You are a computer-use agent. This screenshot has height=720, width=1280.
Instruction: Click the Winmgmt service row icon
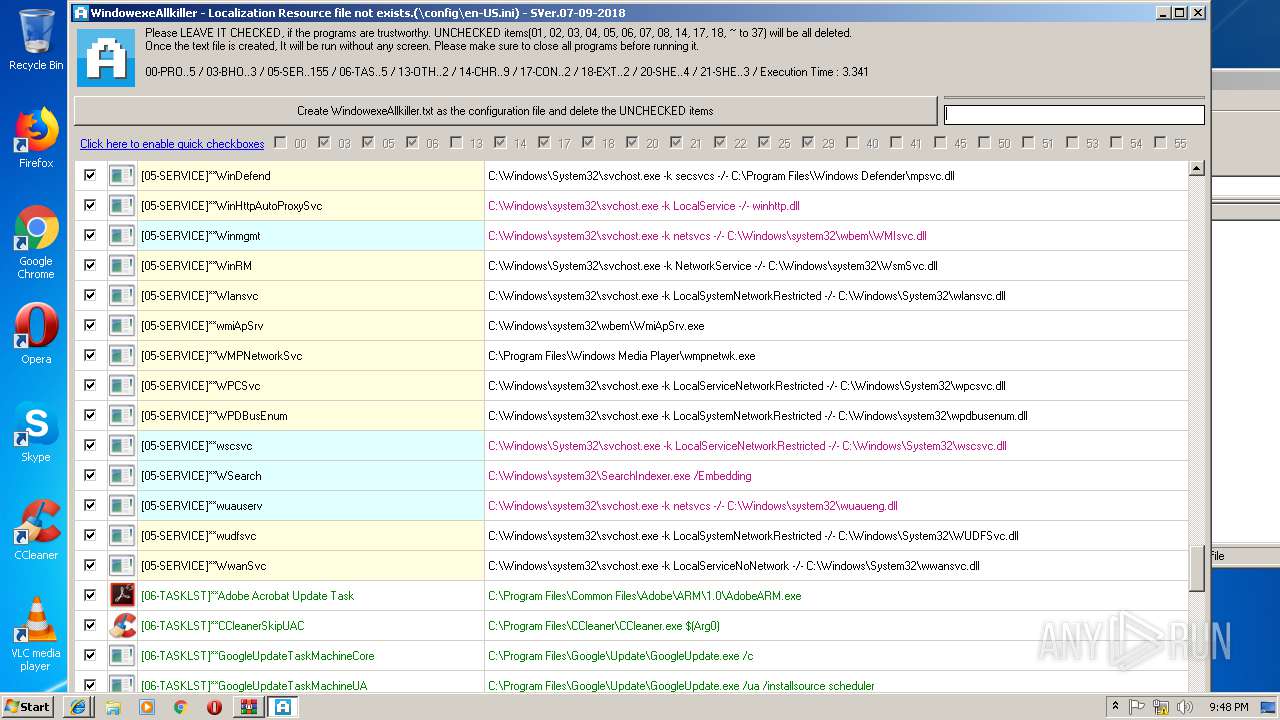[122, 235]
